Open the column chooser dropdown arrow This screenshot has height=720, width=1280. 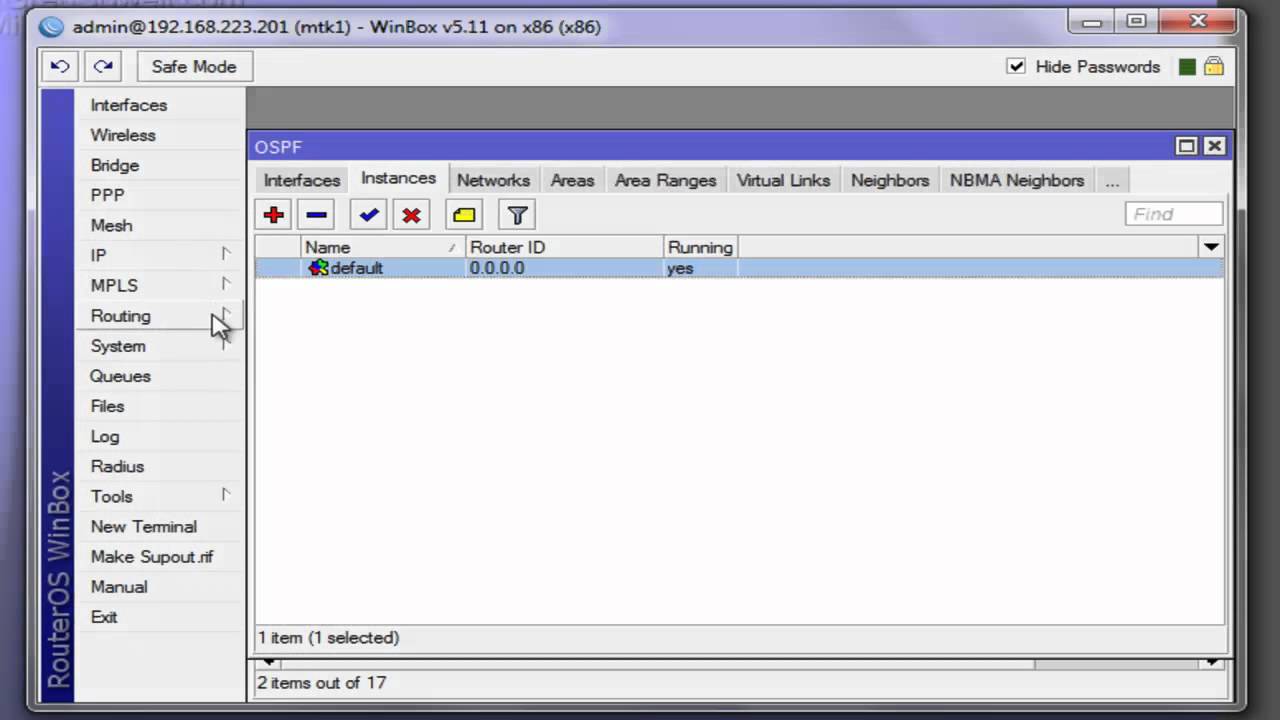pos(1211,247)
